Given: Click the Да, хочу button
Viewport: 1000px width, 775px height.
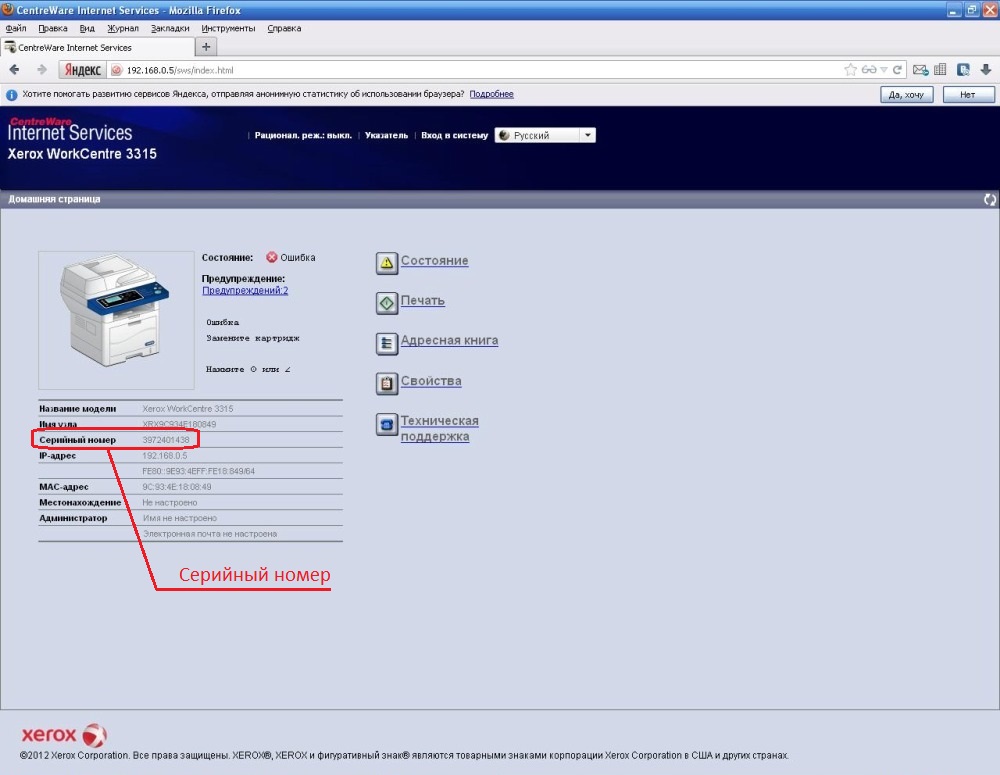Looking at the screenshot, I should tap(906, 94).
